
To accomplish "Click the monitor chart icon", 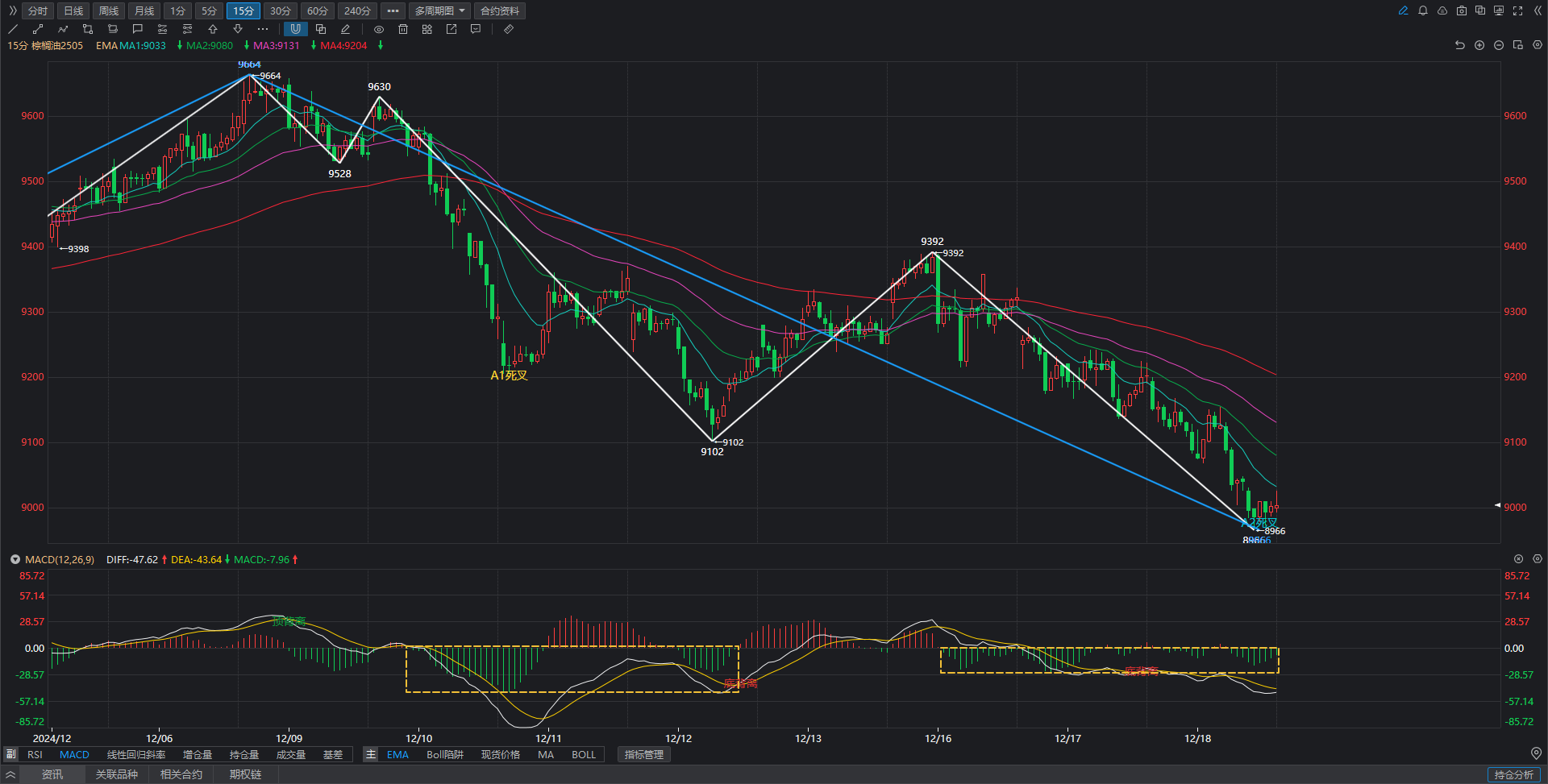I will click(1499, 10).
